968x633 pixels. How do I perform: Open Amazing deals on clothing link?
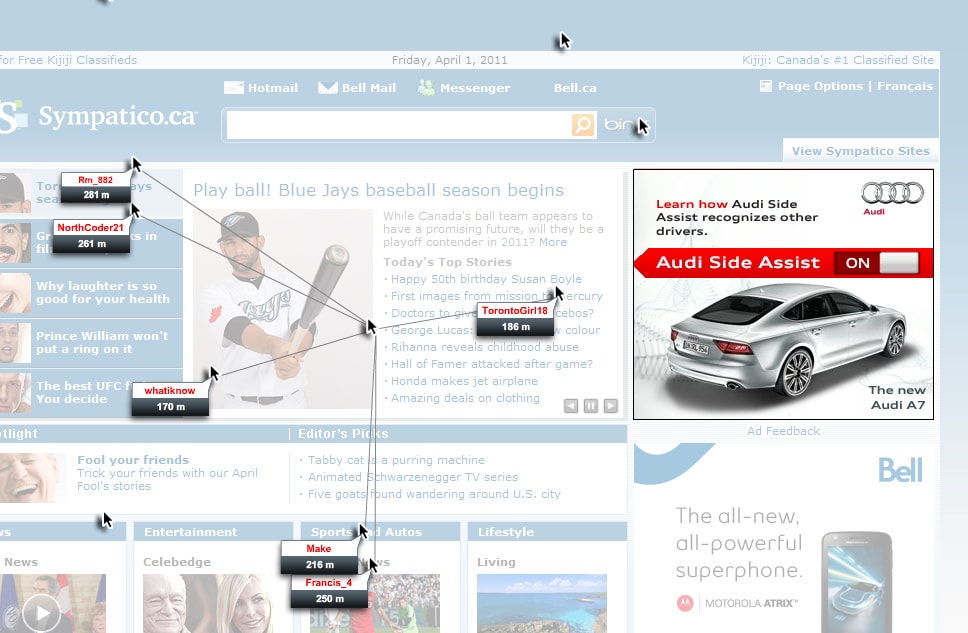pyautogui.click(x=465, y=398)
